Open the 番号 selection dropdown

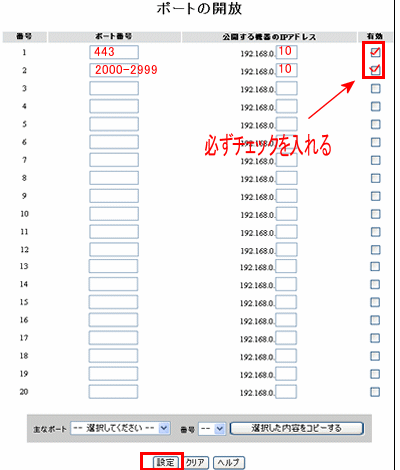pyautogui.click(x=212, y=429)
